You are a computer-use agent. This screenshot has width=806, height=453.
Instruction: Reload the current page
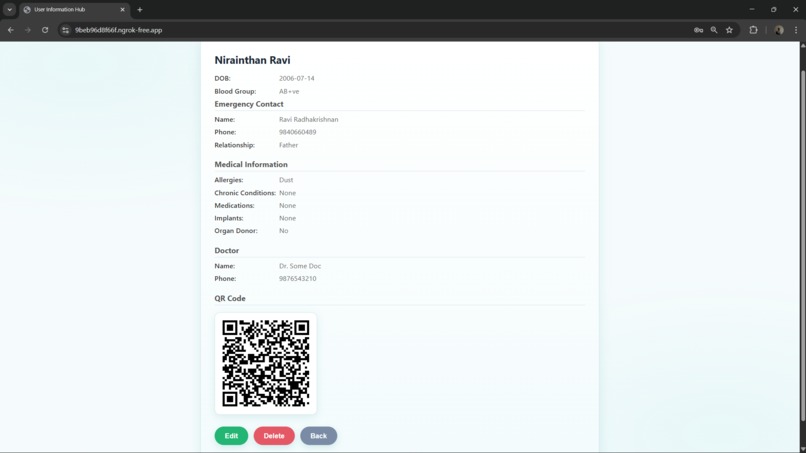[45, 30]
